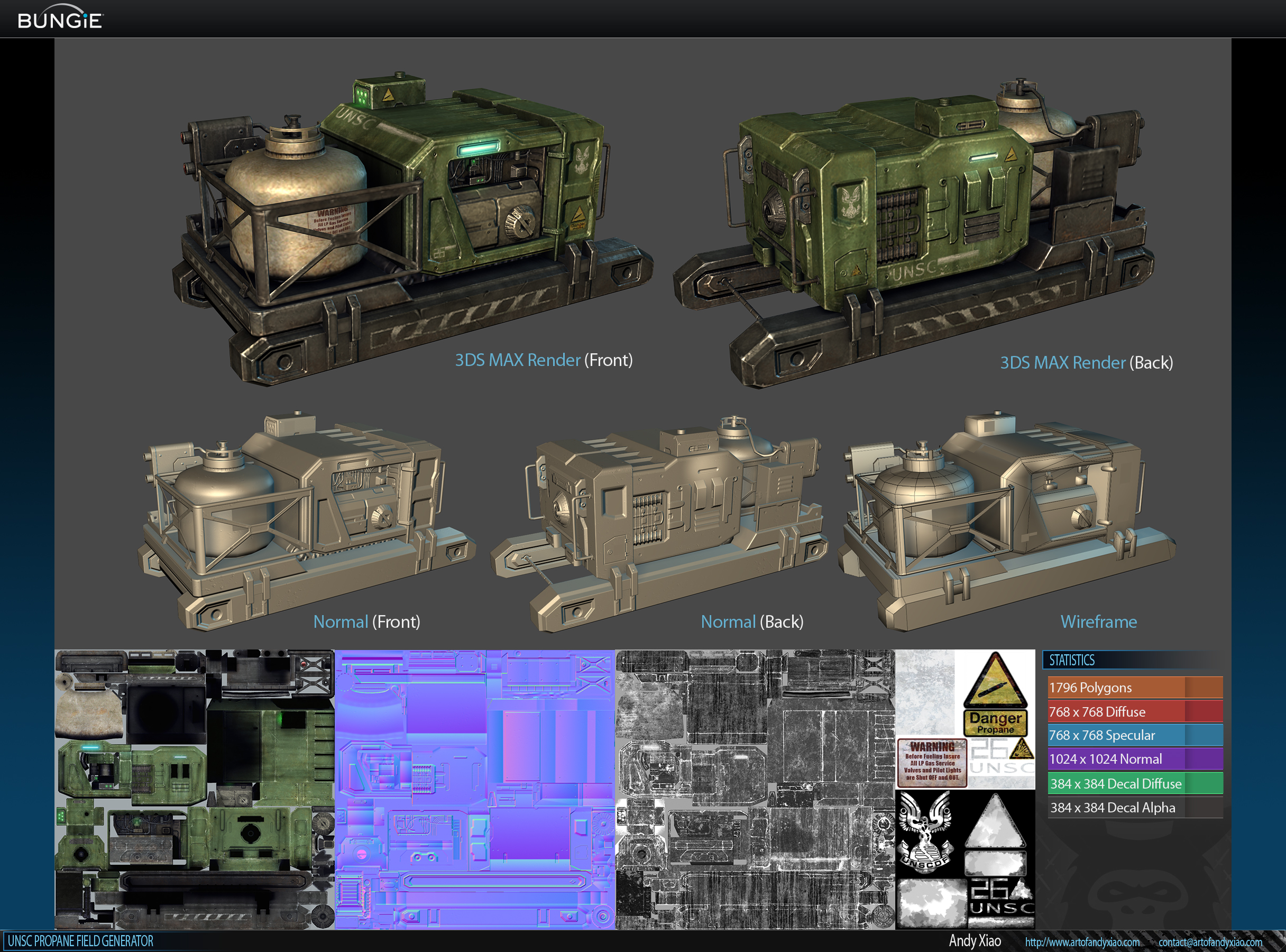Click the '3DS MAX Render (Front)' caption
Viewport: 1286px width, 952px height.
coord(543,360)
